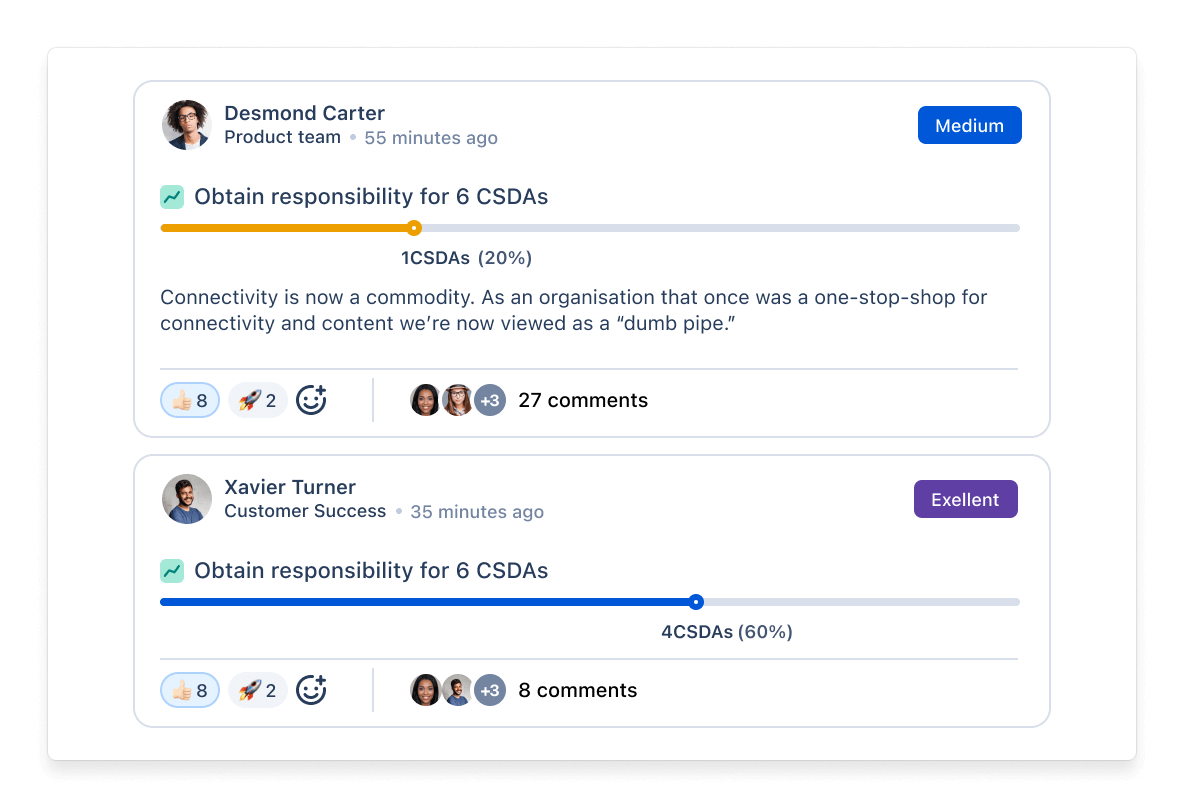Click the trend chart icon in Xavier's card
Viewport: 1184px width, 800px height.
click(172, 571)
